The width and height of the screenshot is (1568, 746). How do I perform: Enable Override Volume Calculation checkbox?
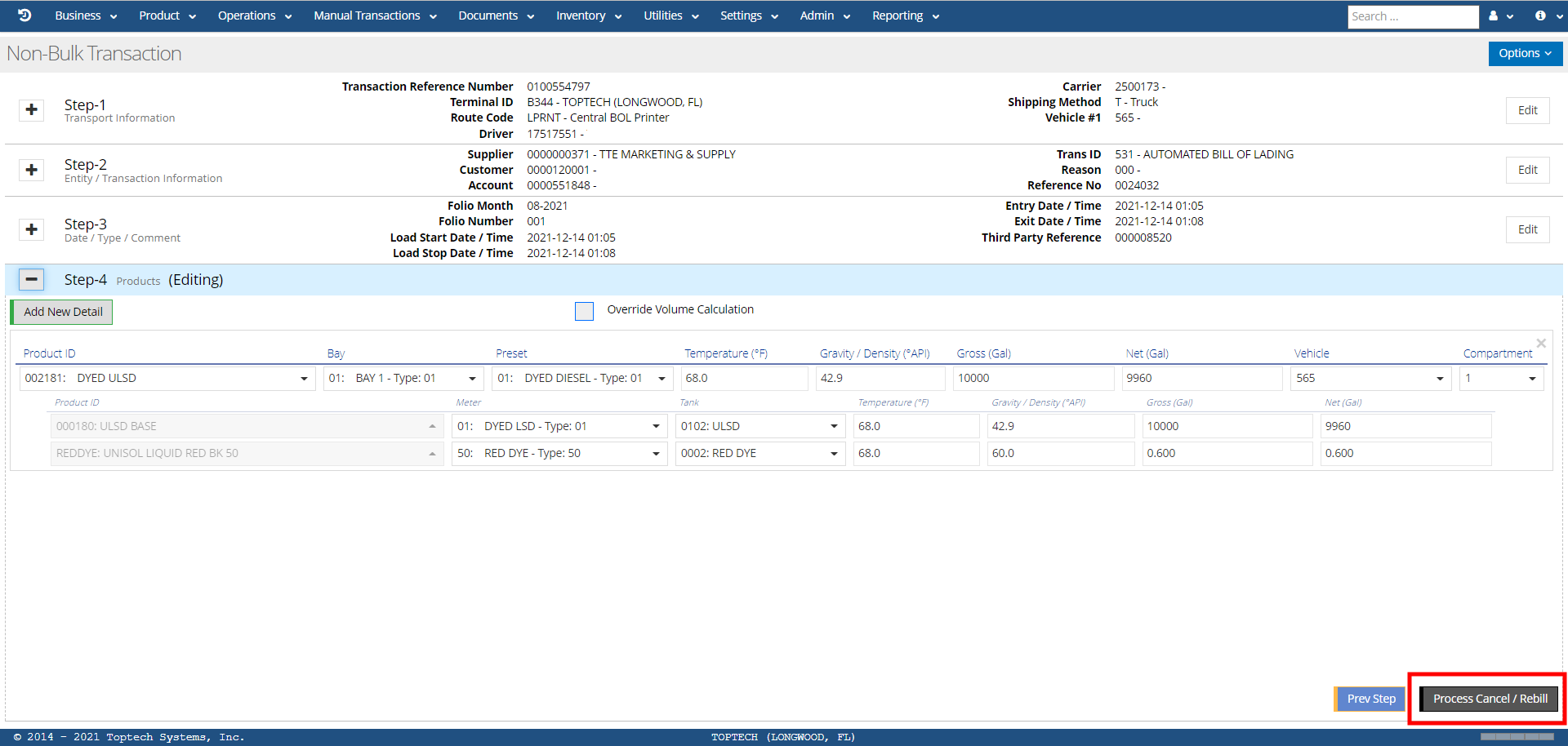click(584, 311)
